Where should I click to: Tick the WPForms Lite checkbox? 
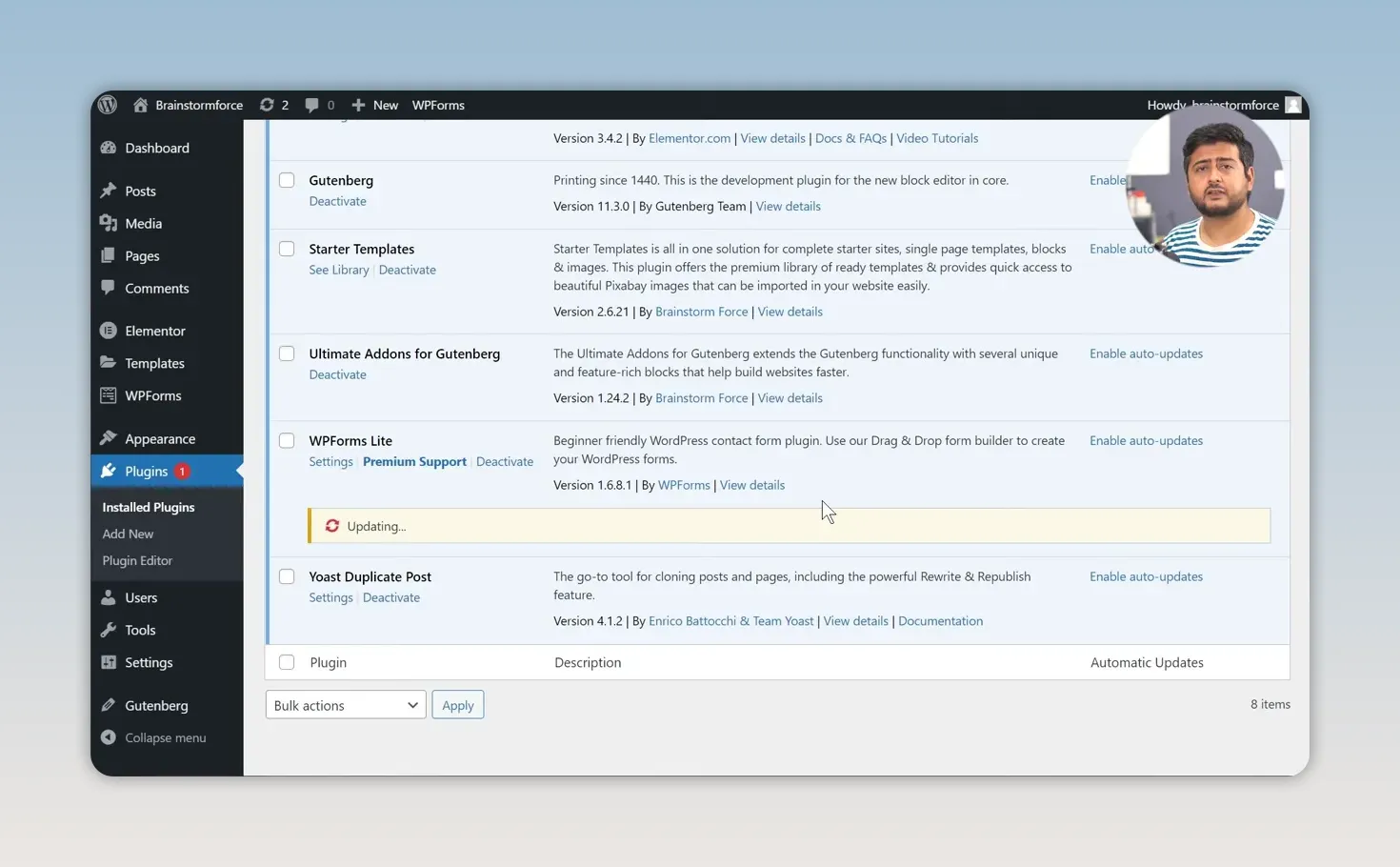[x=287, y=440]
